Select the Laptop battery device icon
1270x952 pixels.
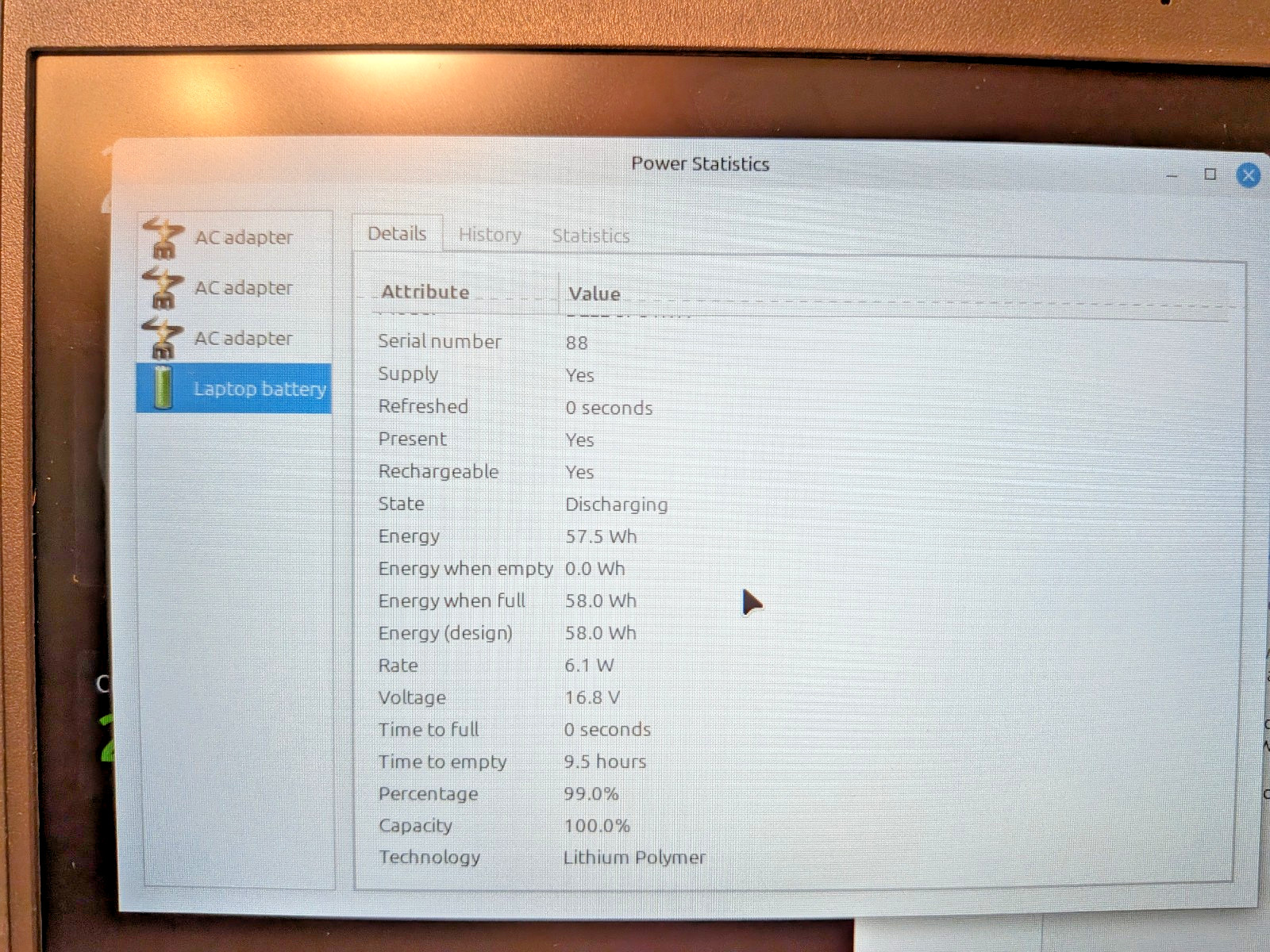point(163,388)
